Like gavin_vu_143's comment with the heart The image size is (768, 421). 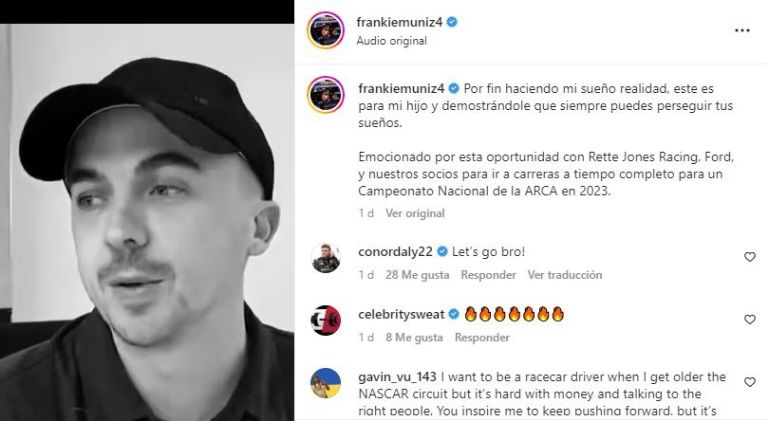tap(750, 382)
